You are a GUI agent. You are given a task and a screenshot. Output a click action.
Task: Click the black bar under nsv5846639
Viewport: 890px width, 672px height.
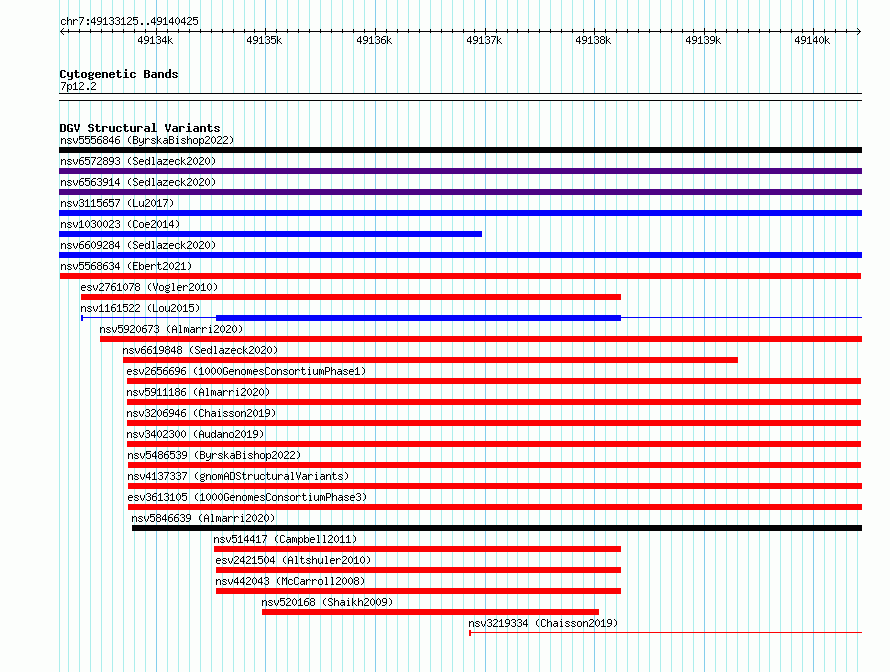(497, 528)
